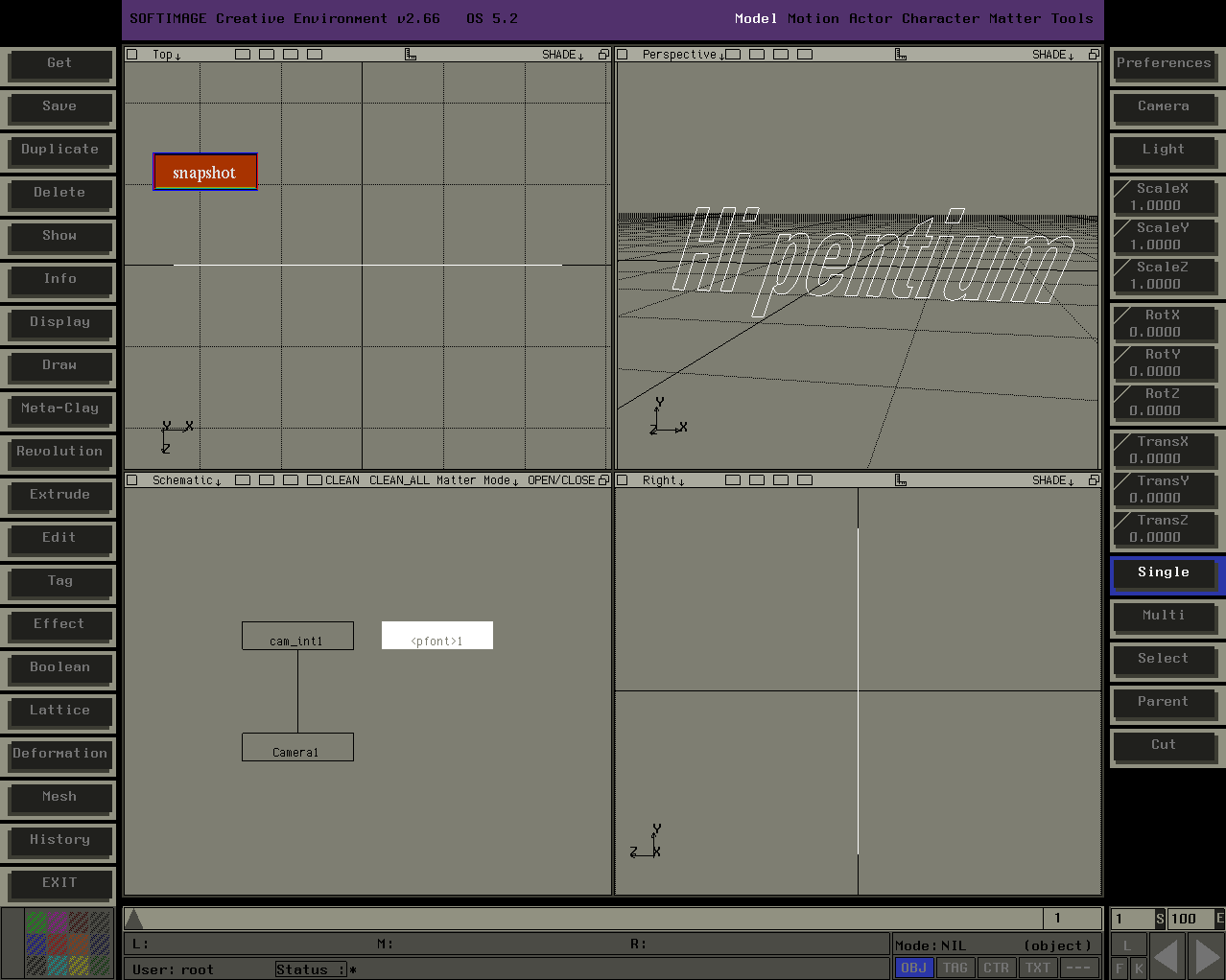This screenshot has width=1226, height=980.
Task: Open the Matter Mode dropdown in Schematic
Action: (x=477, y=480)
